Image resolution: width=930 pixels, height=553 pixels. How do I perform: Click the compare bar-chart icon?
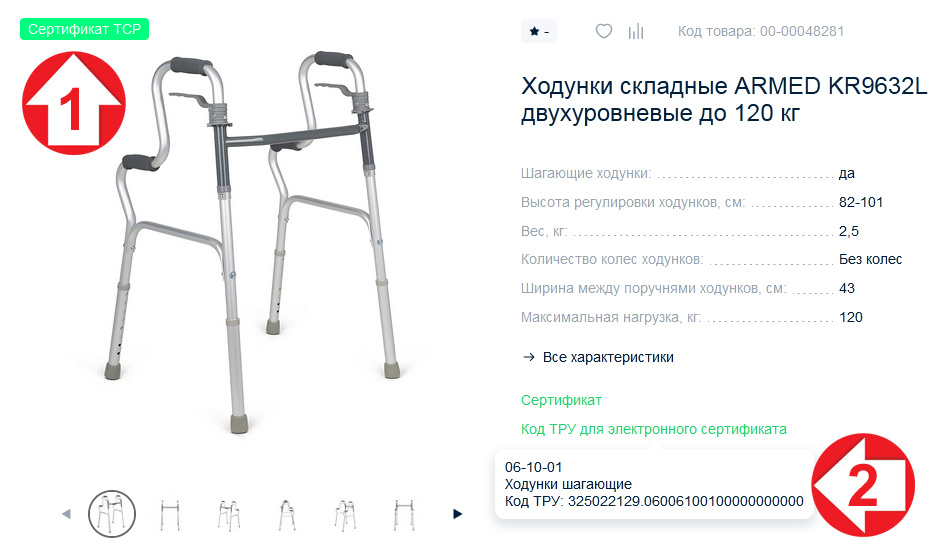click(x=636, y=31)
